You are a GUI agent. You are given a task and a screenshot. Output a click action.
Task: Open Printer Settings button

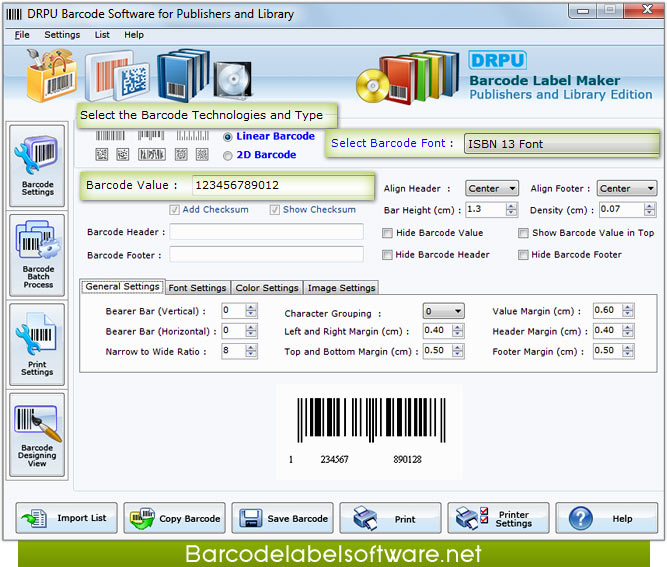pos(499,518)
